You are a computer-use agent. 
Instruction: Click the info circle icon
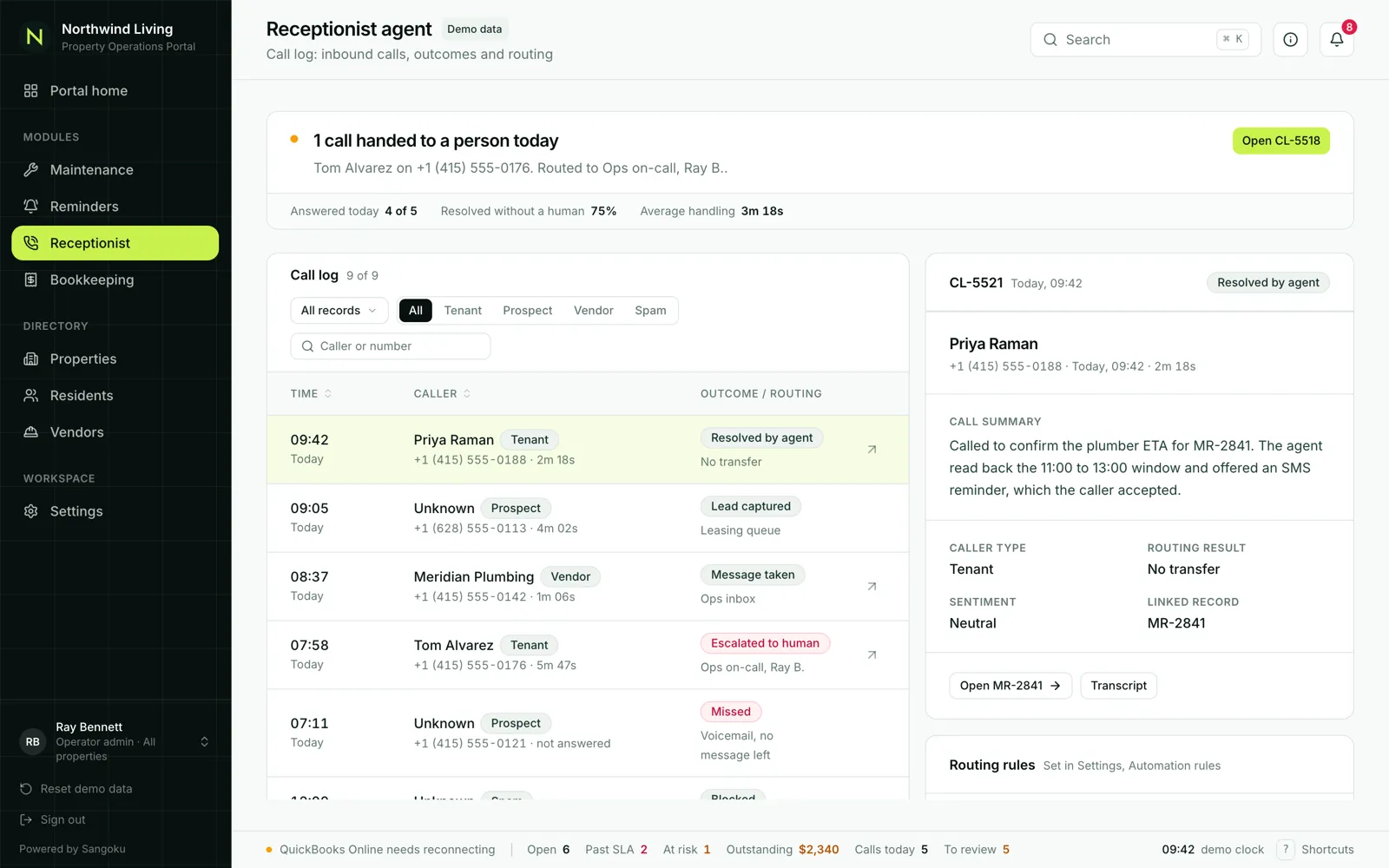[1290, 39]
